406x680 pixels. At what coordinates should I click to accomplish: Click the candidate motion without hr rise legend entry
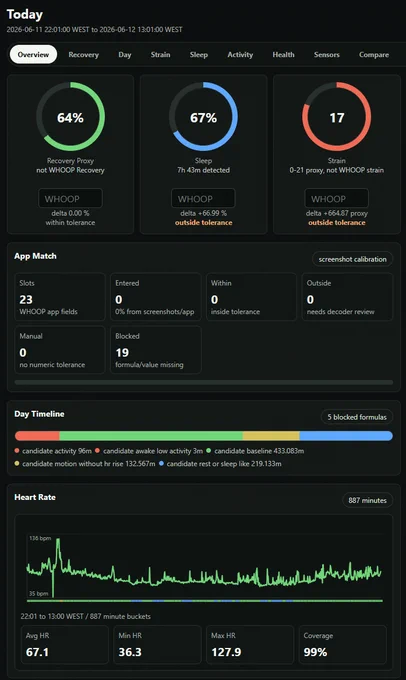(x=85, y=464)
